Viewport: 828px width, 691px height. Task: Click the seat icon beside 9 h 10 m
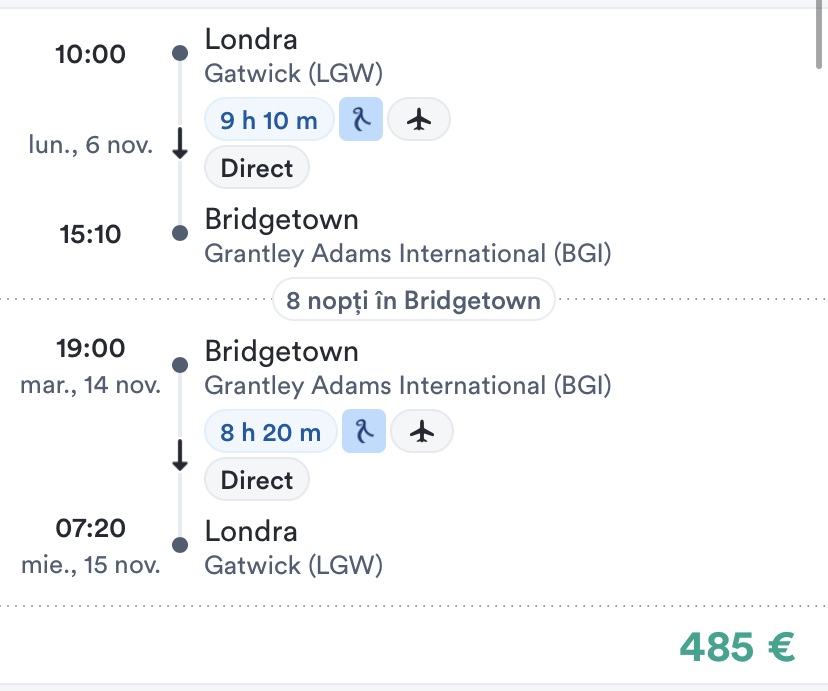(x=361, y=120)
